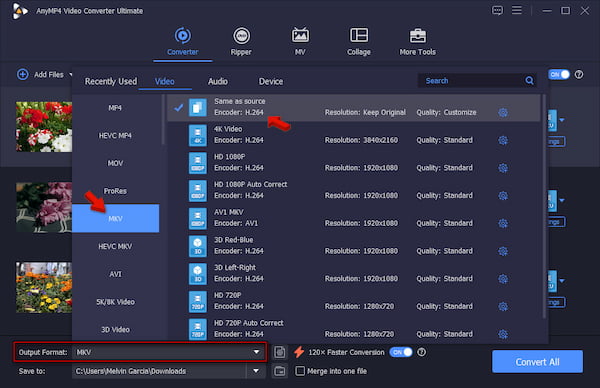The image size is (600, 388).
Task: Select HD 1080P Auto Correct preset icon
Action: point(197,191)
